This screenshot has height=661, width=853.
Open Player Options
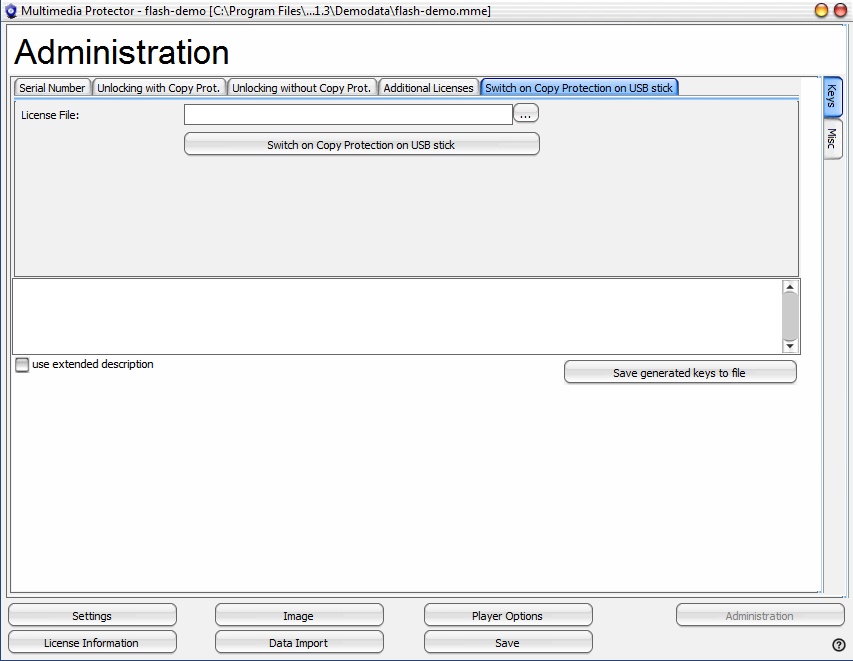(508, 616)
